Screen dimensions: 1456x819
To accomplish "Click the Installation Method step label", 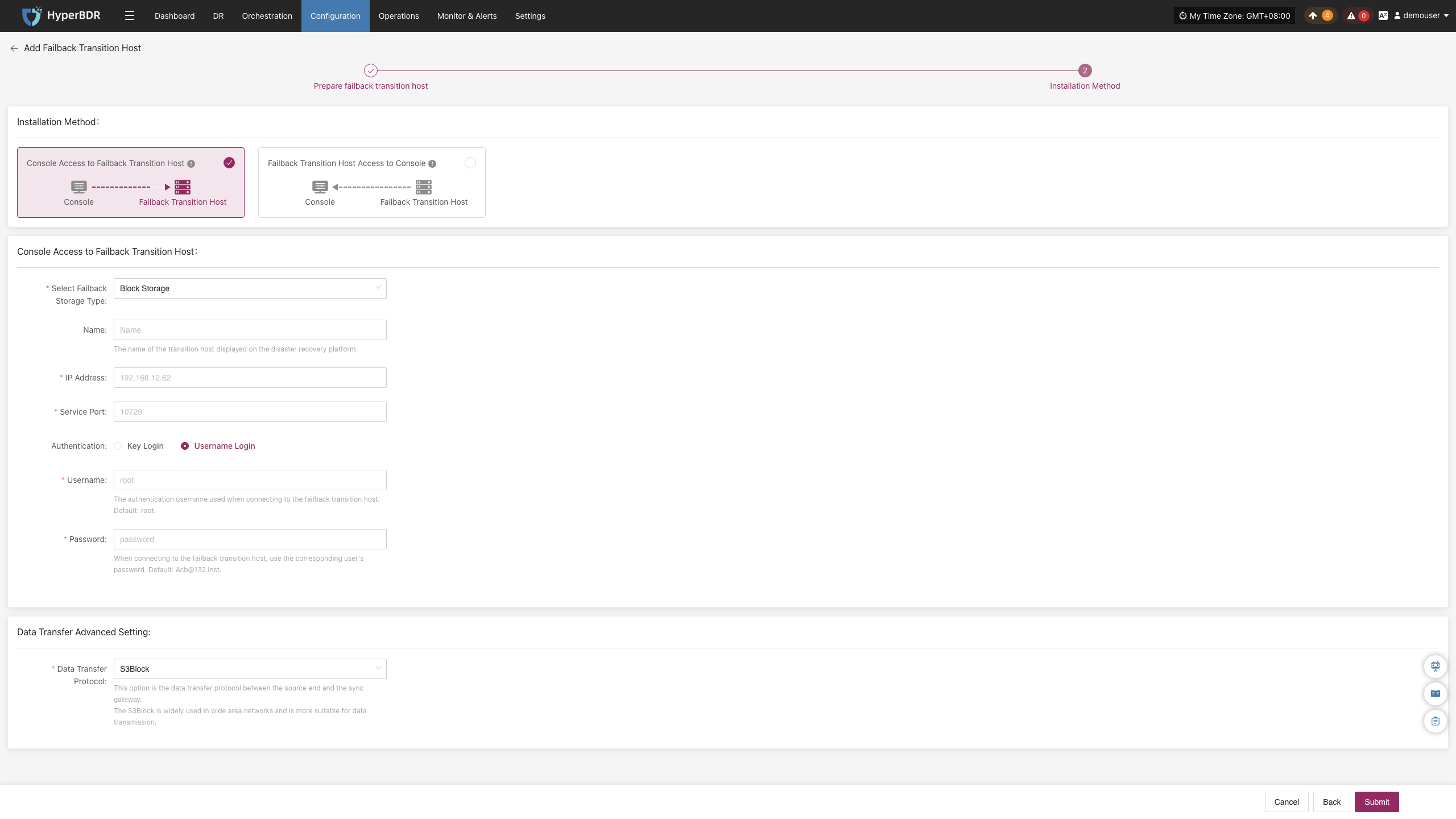I will pos(1085,86).
